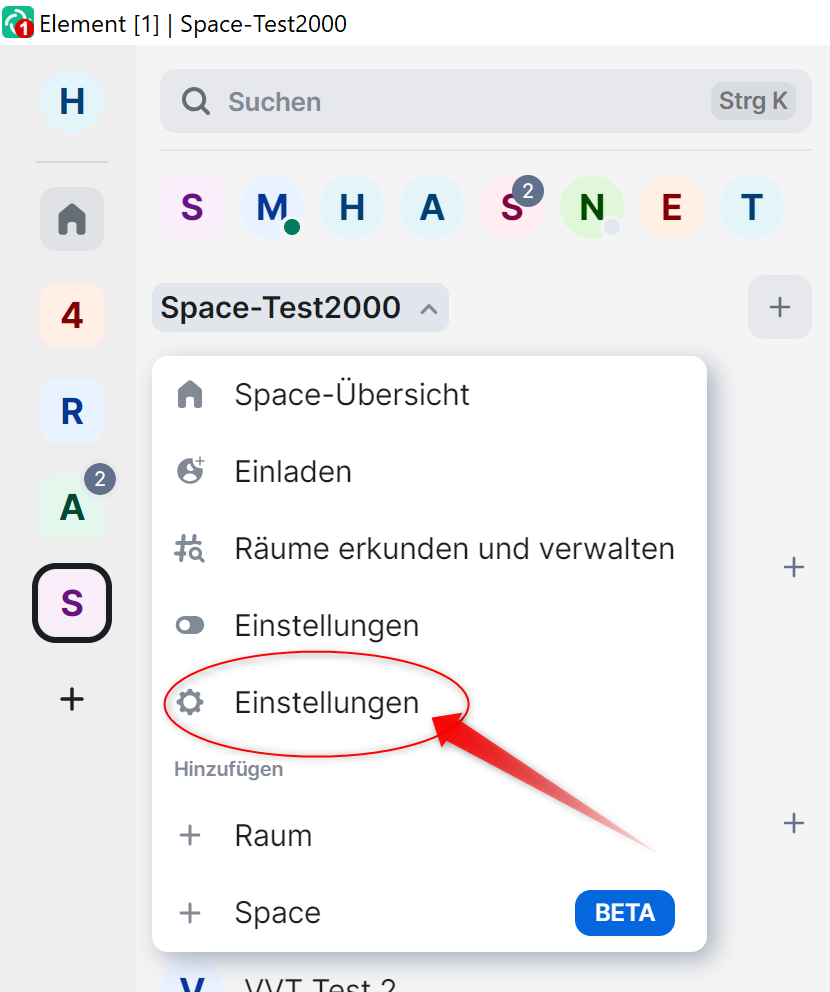Screen dimensions: 830x992
Task: Click the plus icon to create a space
Action: point(72,699)
